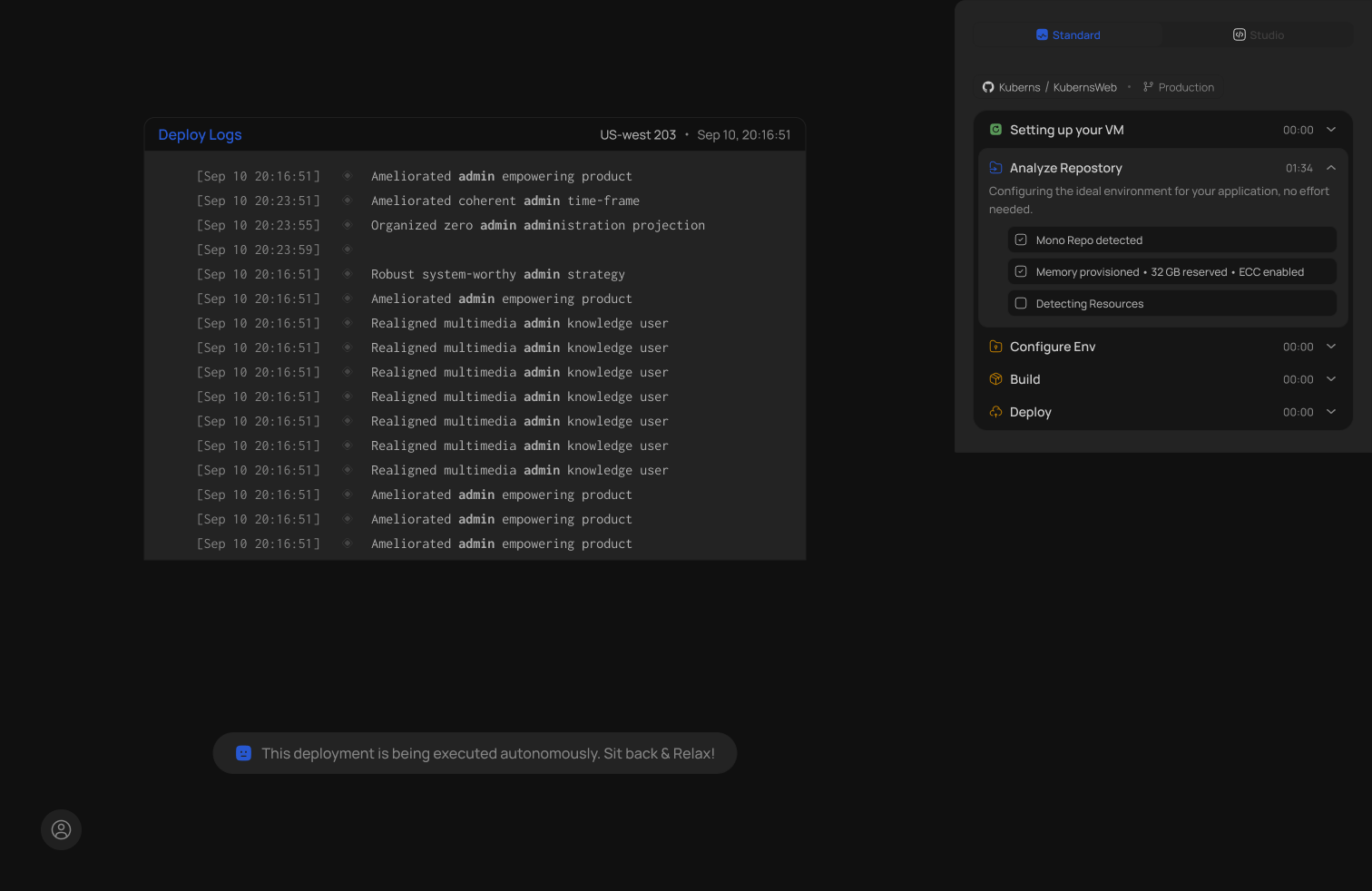Toggle the Mono Repo detected checkbox
Viewport: 1372px width, 891px height.
1021,240
